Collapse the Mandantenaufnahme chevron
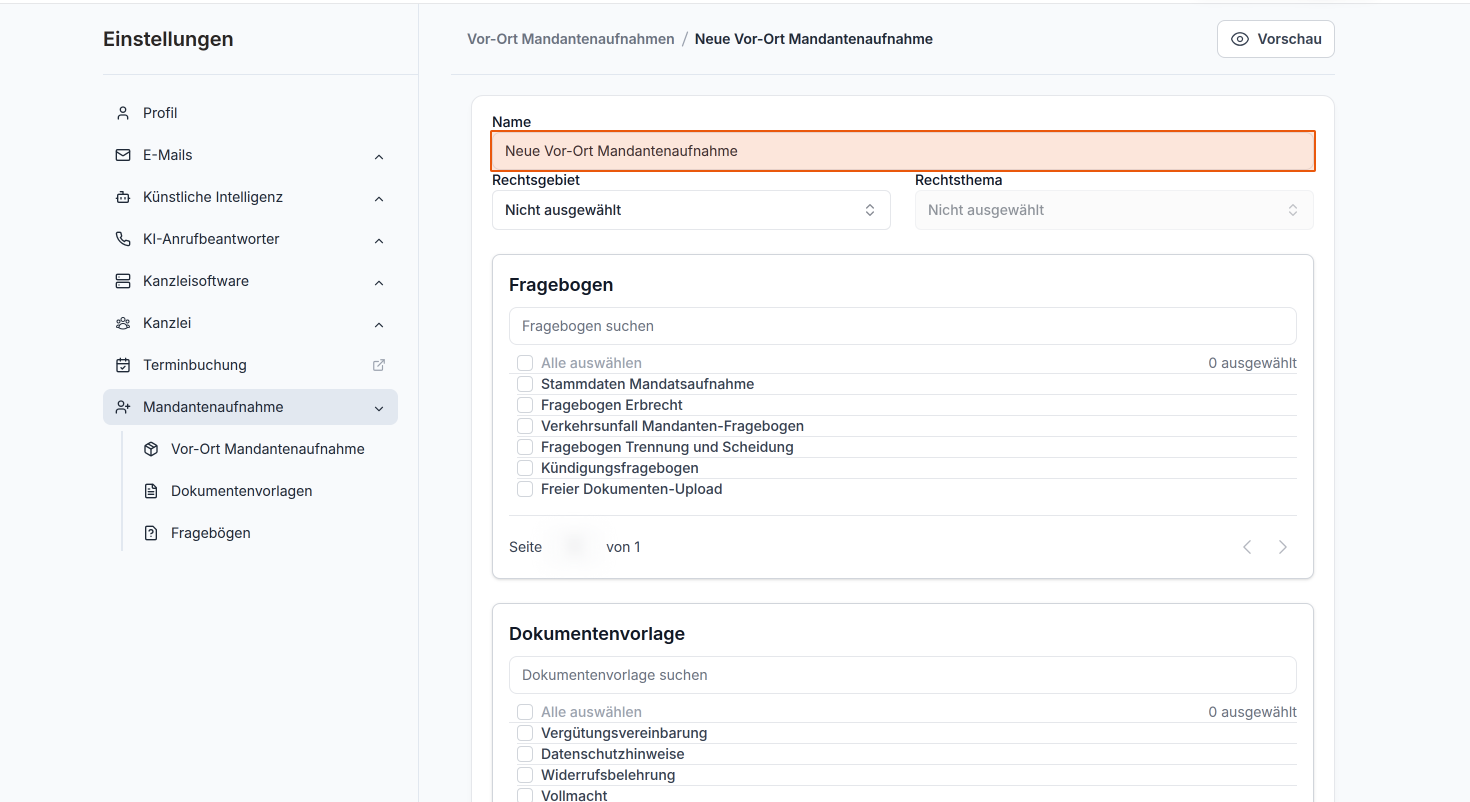The height and width of the screenshot is (802, 1470). [x=379, y=408]
